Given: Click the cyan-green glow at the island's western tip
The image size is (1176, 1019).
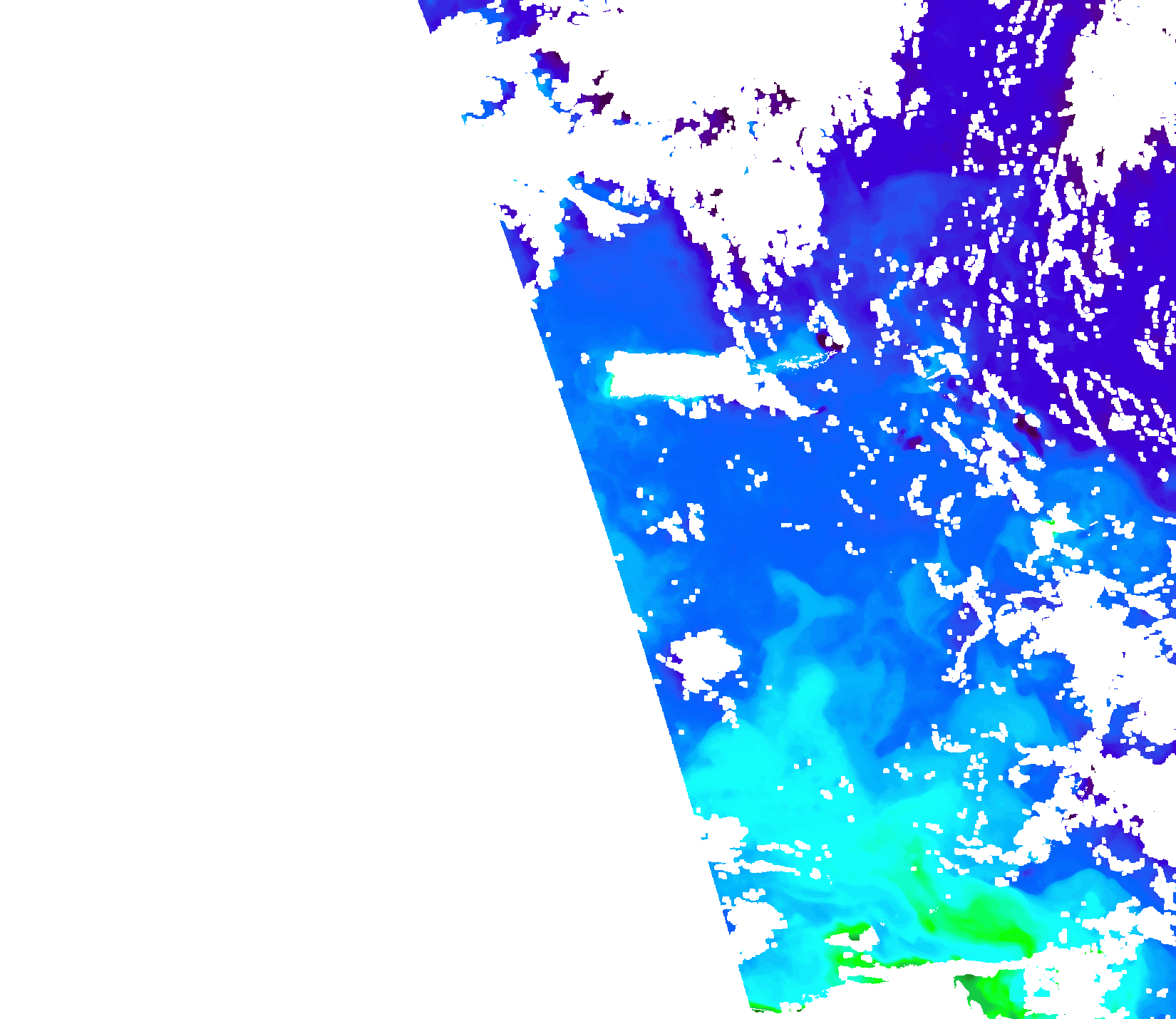Looking at the screenshot, I should point(607,386).
